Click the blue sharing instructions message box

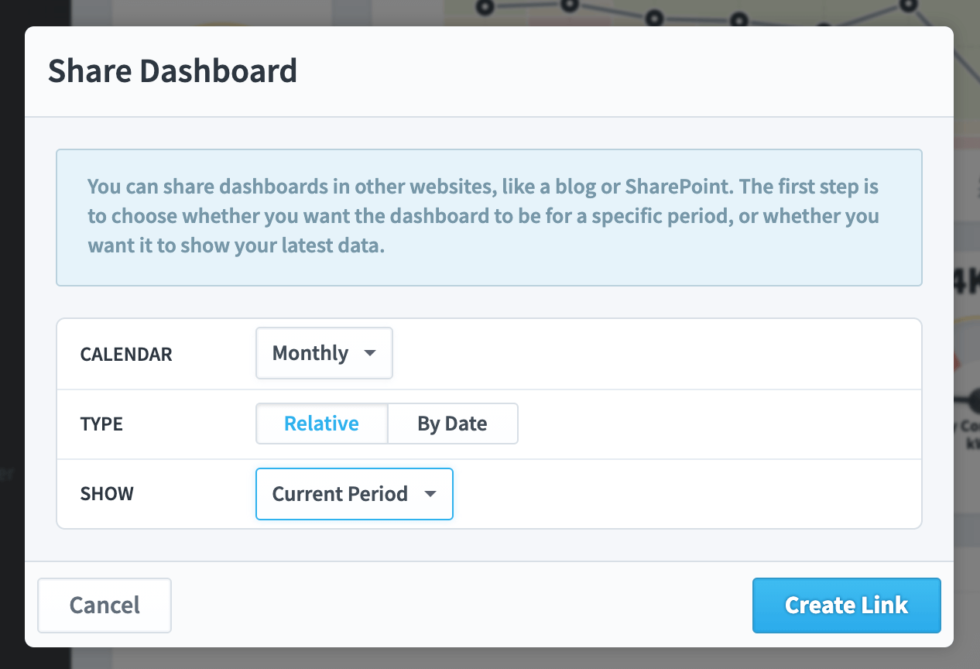pyautogui.click(x=490, y=217)
